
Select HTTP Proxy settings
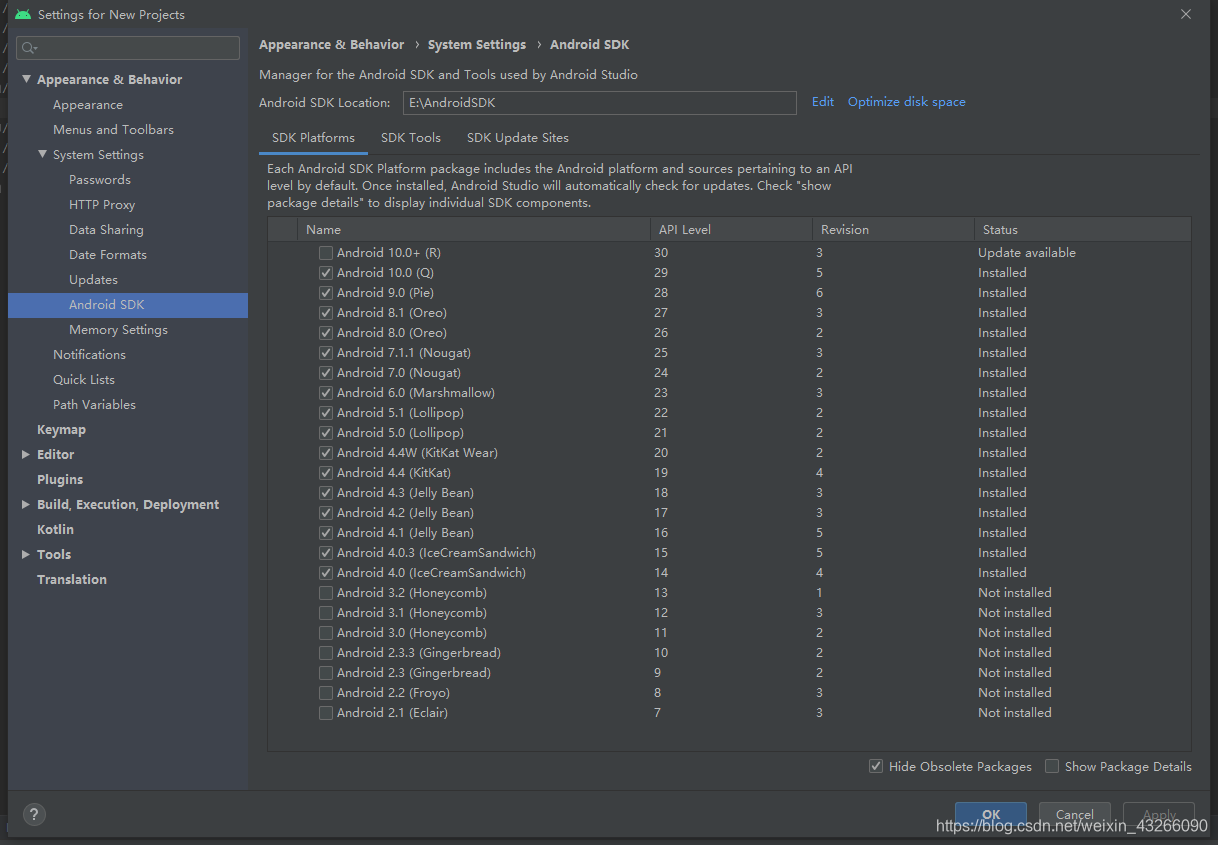(102, 205)
